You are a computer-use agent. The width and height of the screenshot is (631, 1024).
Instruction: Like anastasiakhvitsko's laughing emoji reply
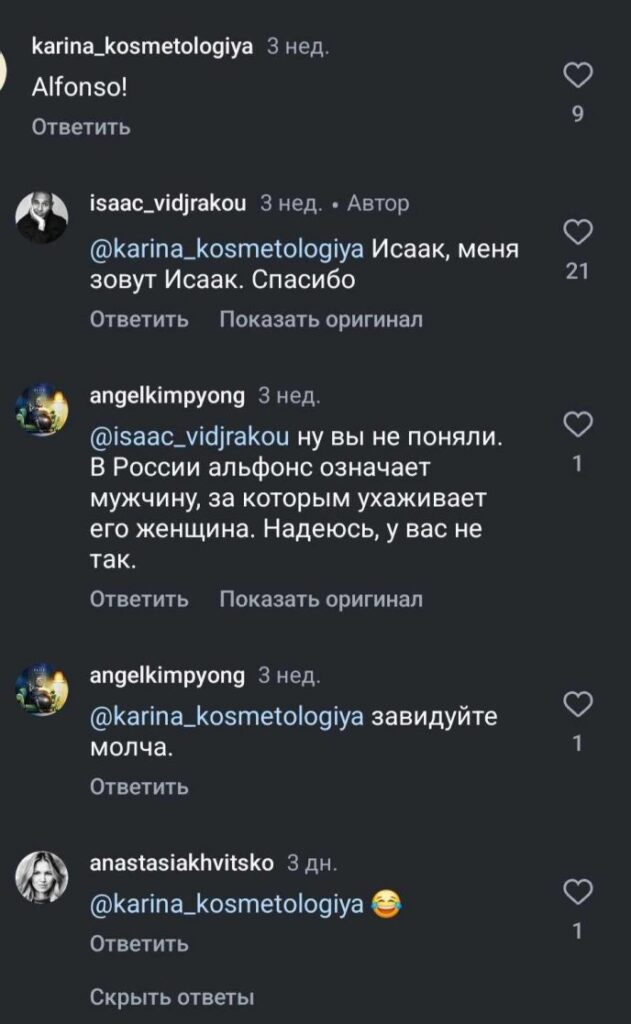[578, 891]
